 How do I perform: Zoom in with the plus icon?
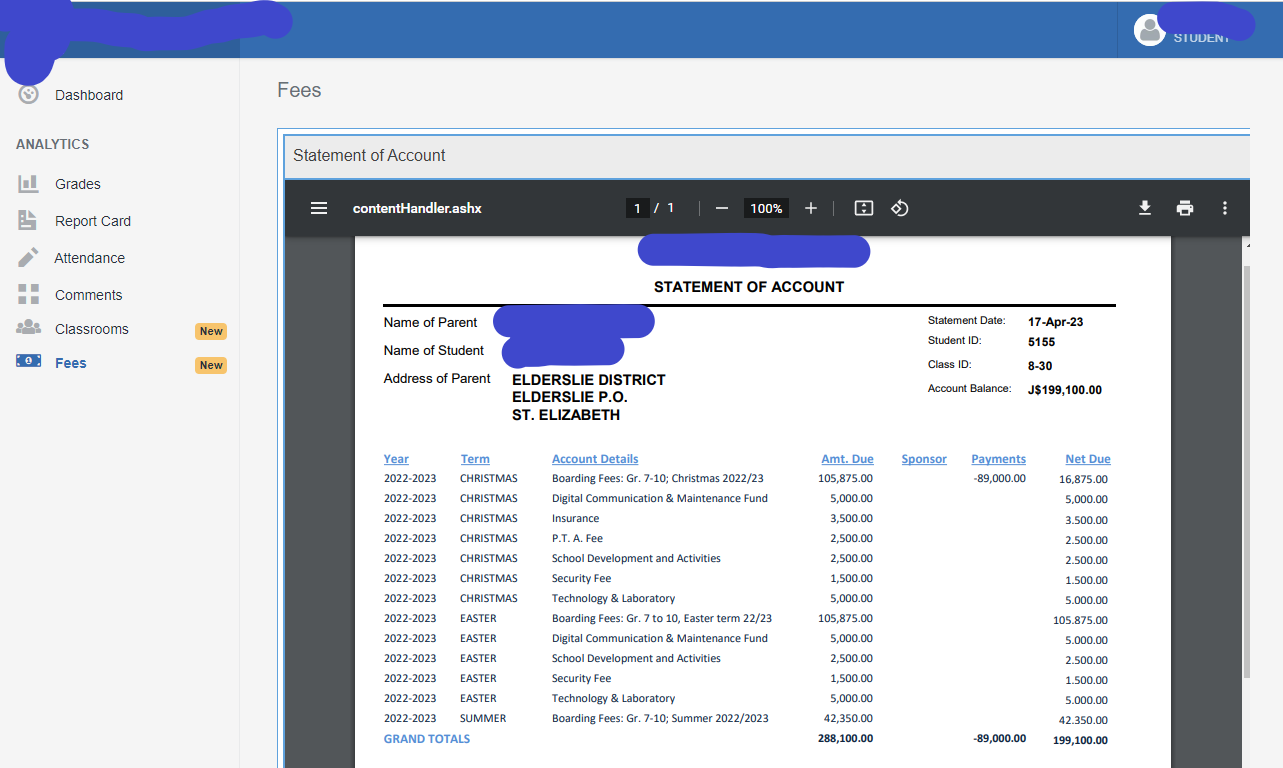click(811, 208)
